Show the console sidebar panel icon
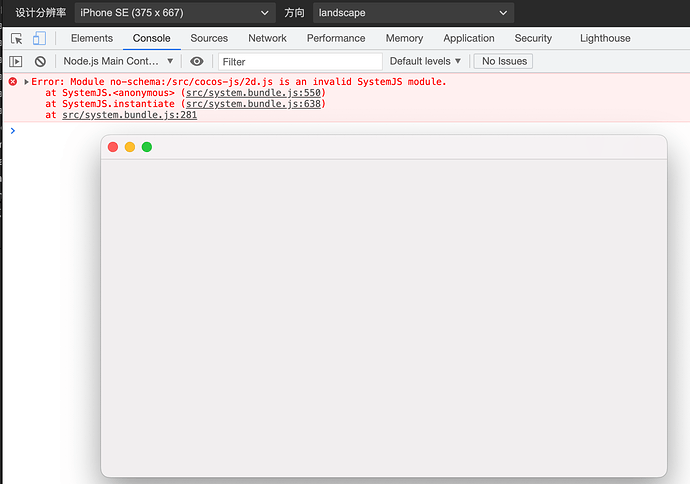This screenshot has width=690, height=484. point(16,61)
